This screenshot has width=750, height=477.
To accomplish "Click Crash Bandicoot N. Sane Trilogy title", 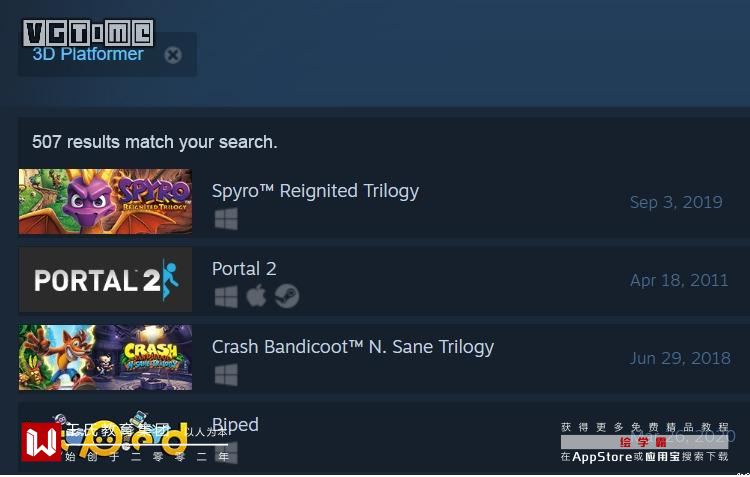I will point(353,347).
